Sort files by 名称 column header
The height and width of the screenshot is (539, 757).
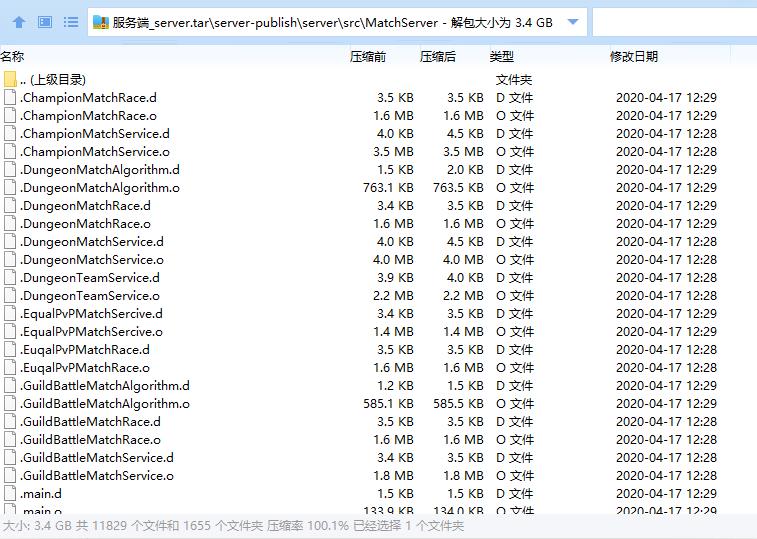(13, 57)
